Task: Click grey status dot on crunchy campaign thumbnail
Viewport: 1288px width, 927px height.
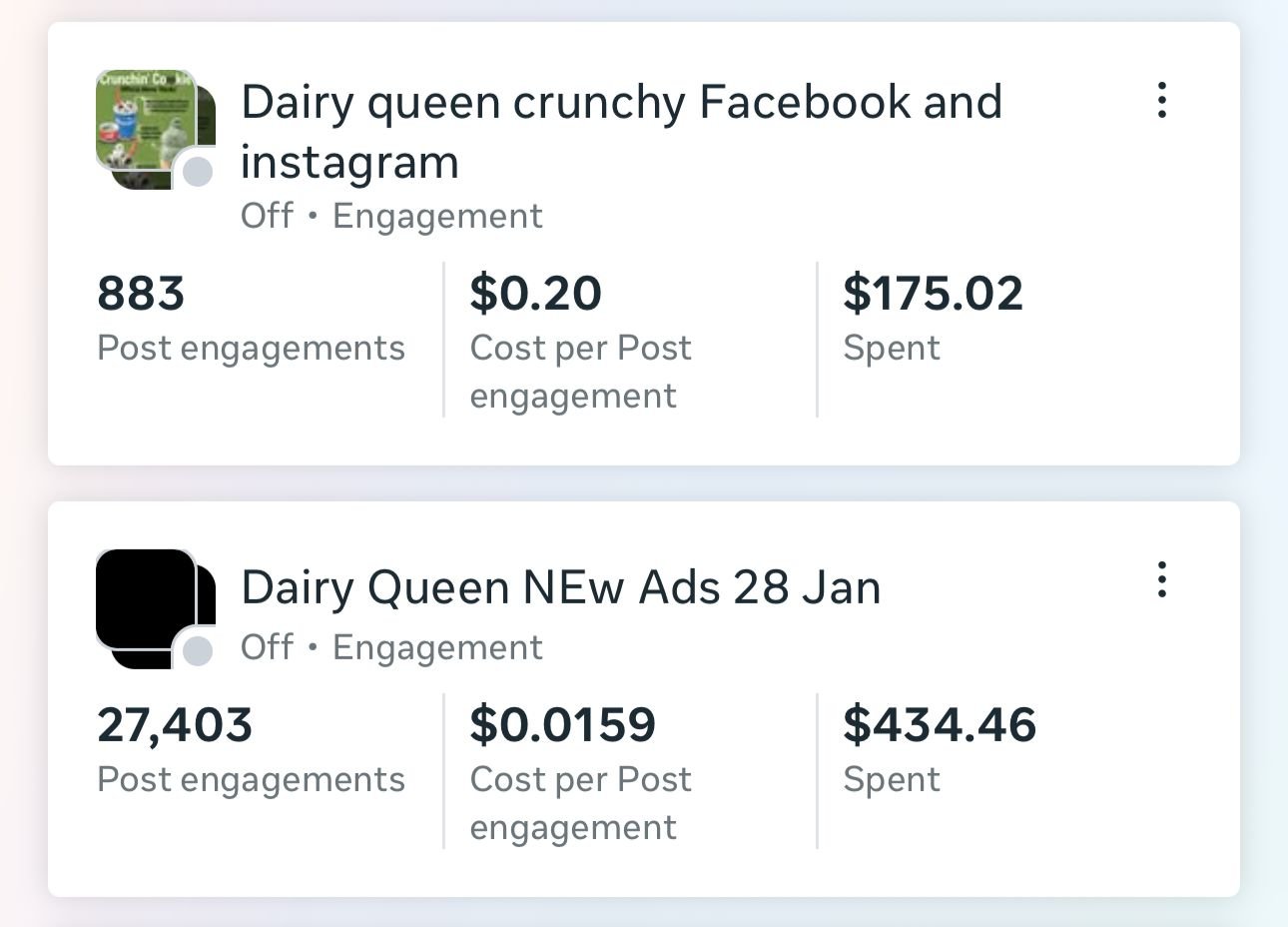Action: (x=198, y=172)
